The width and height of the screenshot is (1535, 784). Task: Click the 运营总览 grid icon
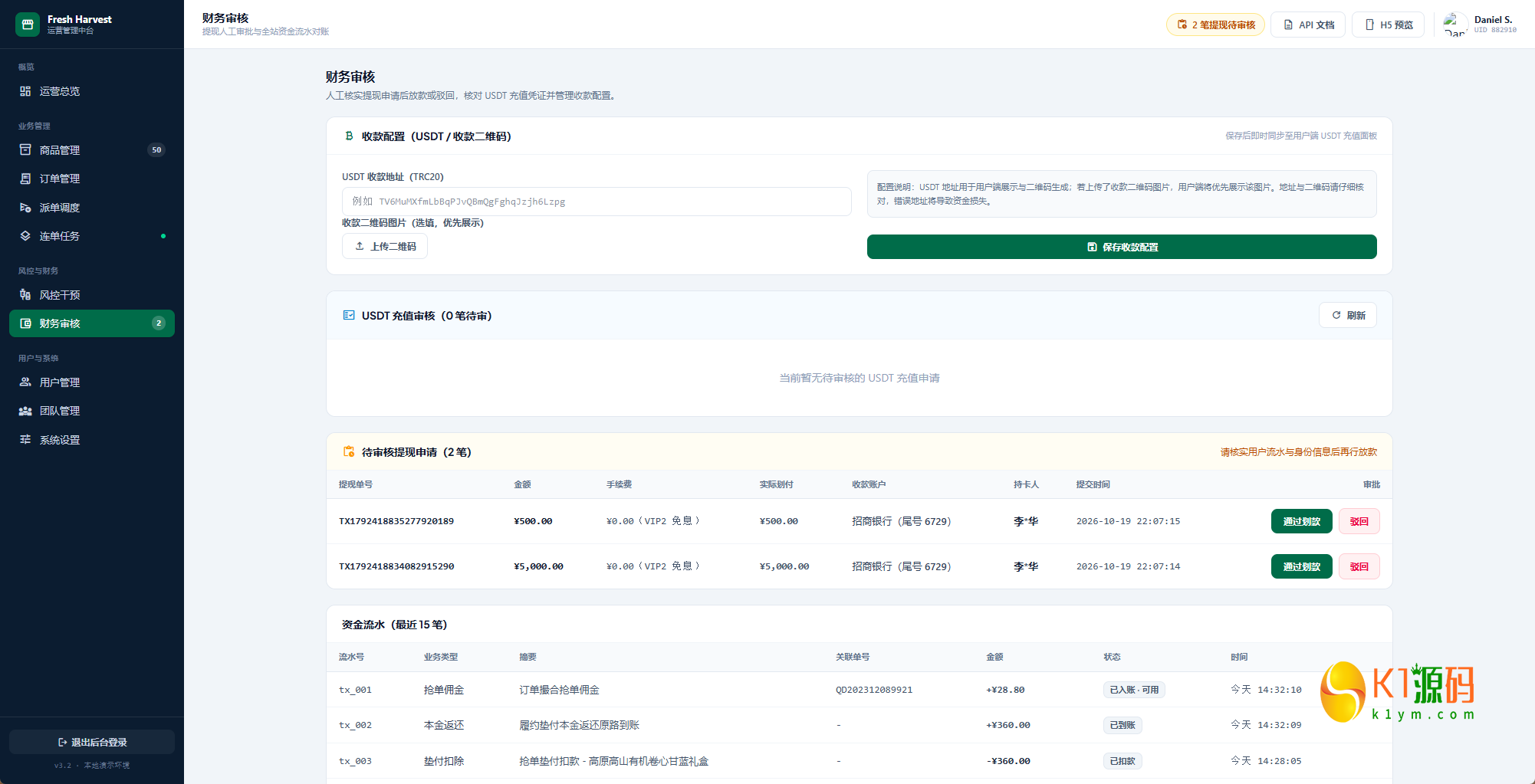[25, 91]
